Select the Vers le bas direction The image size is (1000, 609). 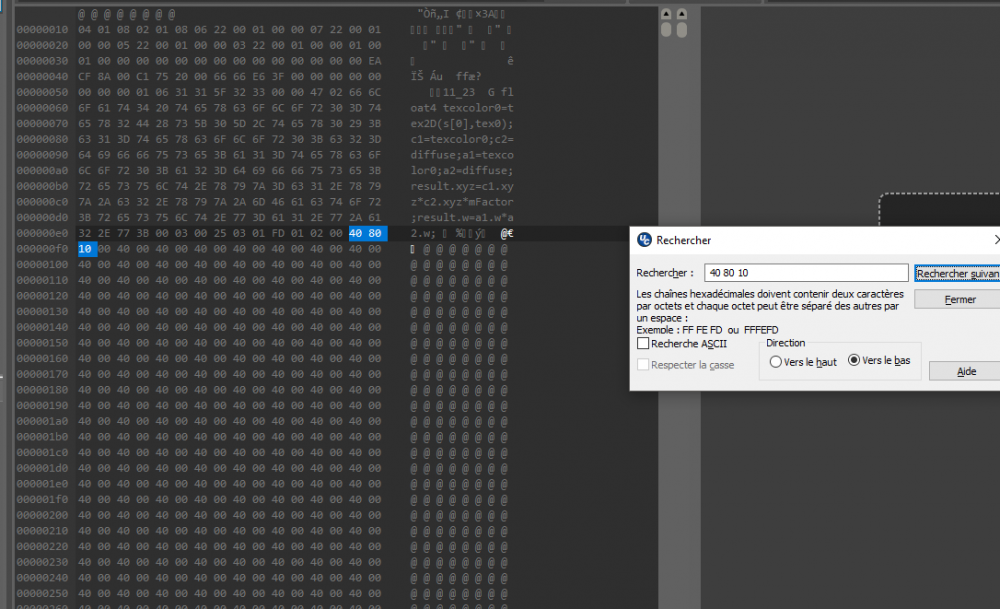[854, 361]
